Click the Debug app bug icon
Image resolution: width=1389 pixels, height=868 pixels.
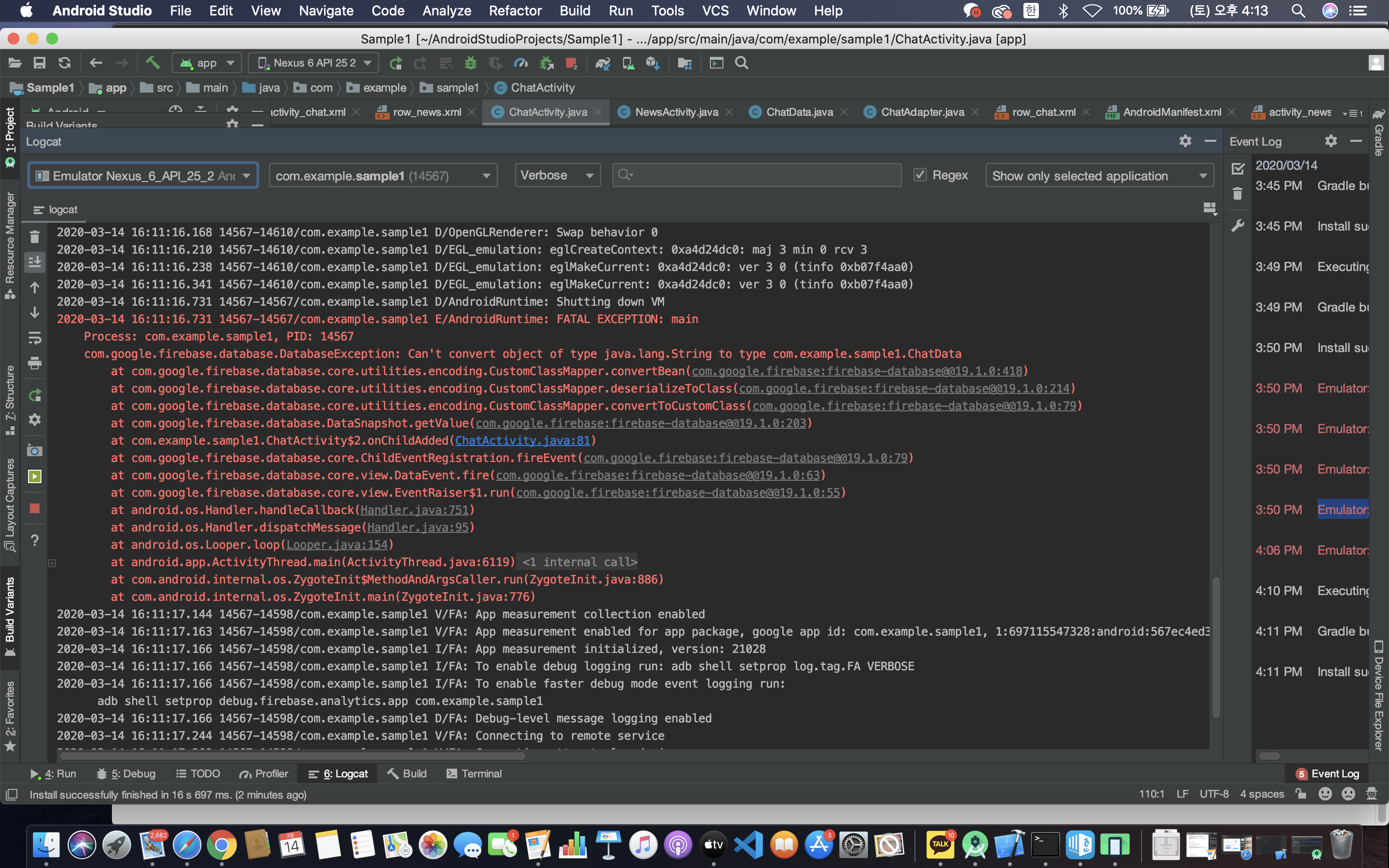pyautogui.click(x=471, y=63)
